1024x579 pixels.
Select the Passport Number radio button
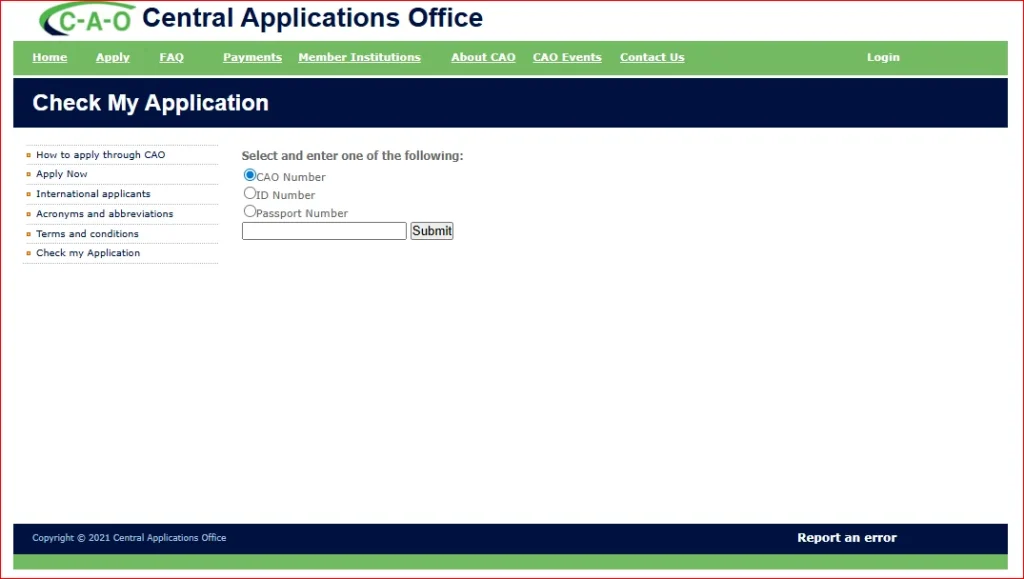click(x=249, y=211)
